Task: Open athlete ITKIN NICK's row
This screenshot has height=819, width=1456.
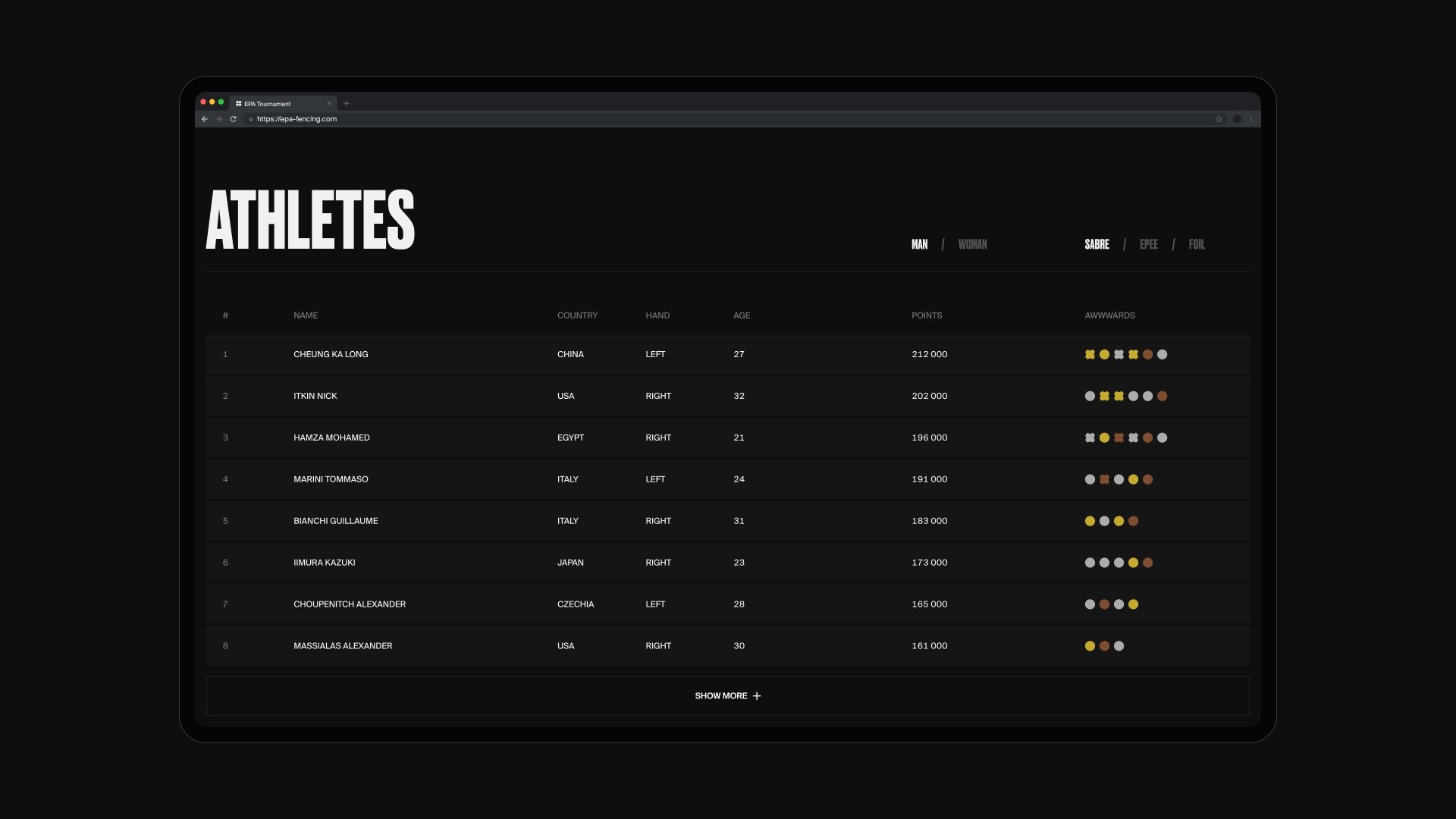Action: click(315, 396)
